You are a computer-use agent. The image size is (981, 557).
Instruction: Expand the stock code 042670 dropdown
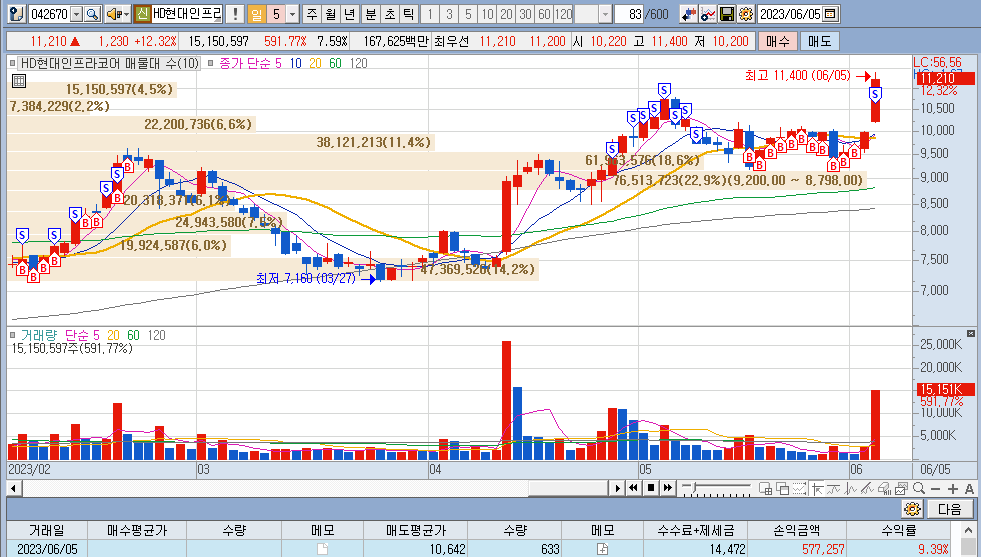click(77, 14)
